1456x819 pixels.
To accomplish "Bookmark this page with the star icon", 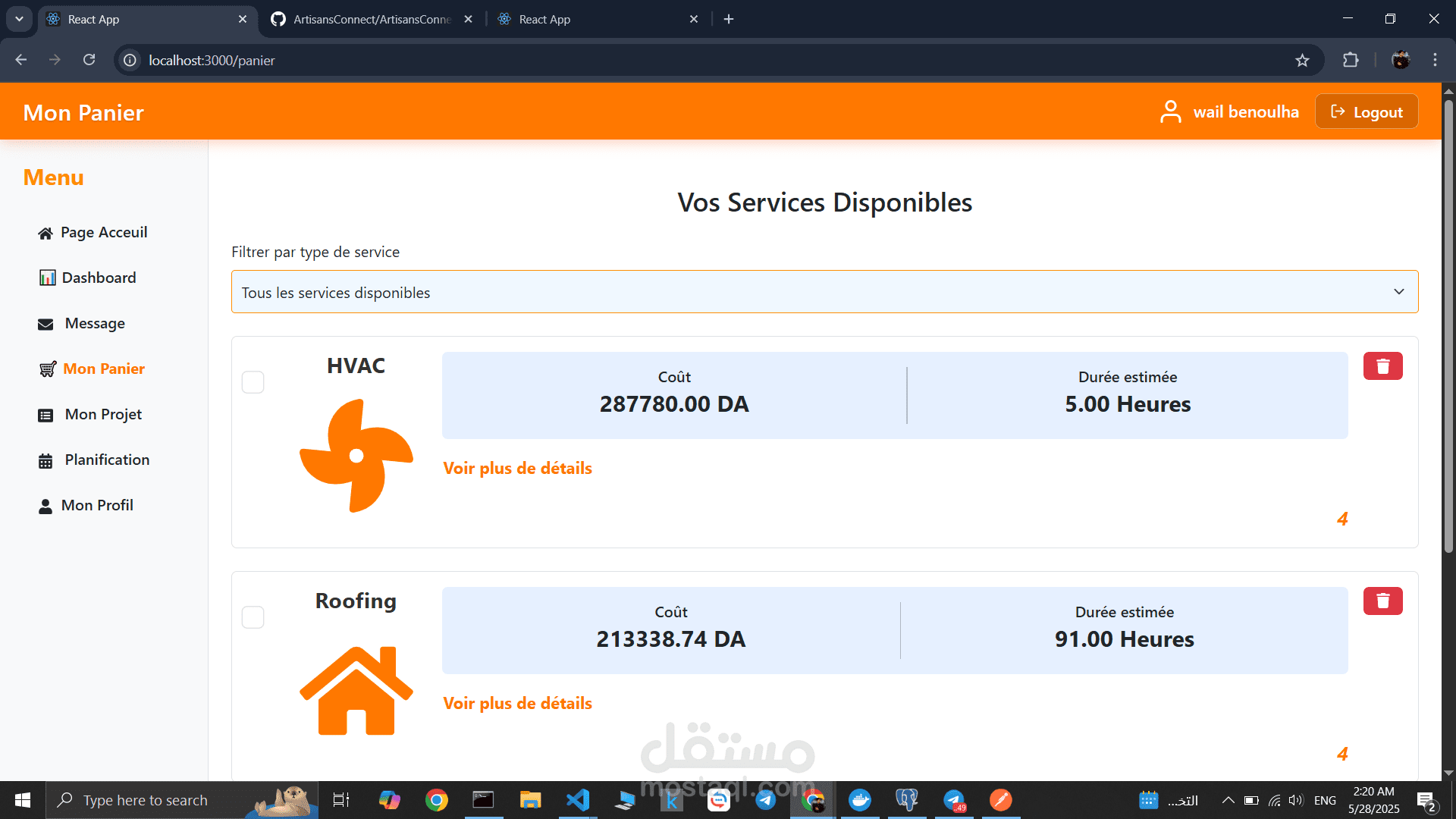I will 1302,61.
